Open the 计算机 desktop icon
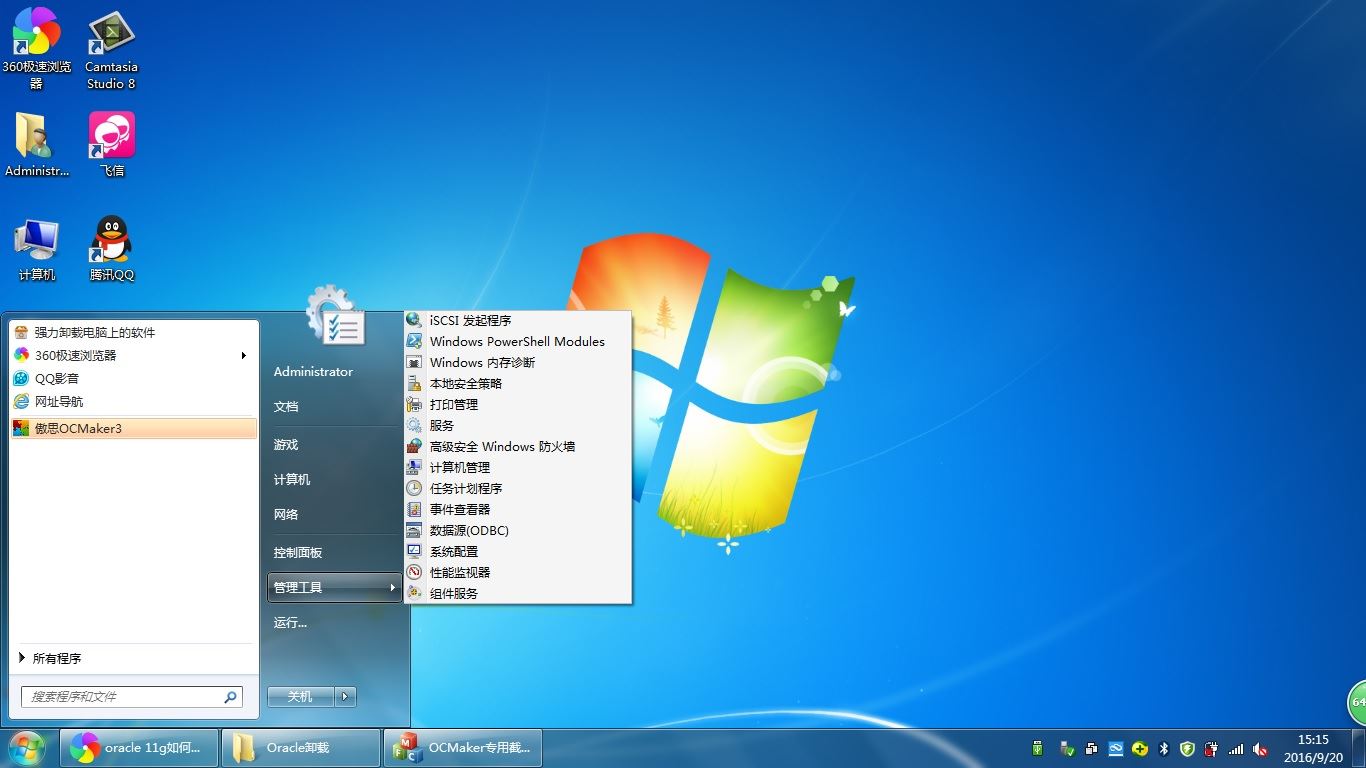This screenshot has width=1366, height=768. [x=36, y=249]
